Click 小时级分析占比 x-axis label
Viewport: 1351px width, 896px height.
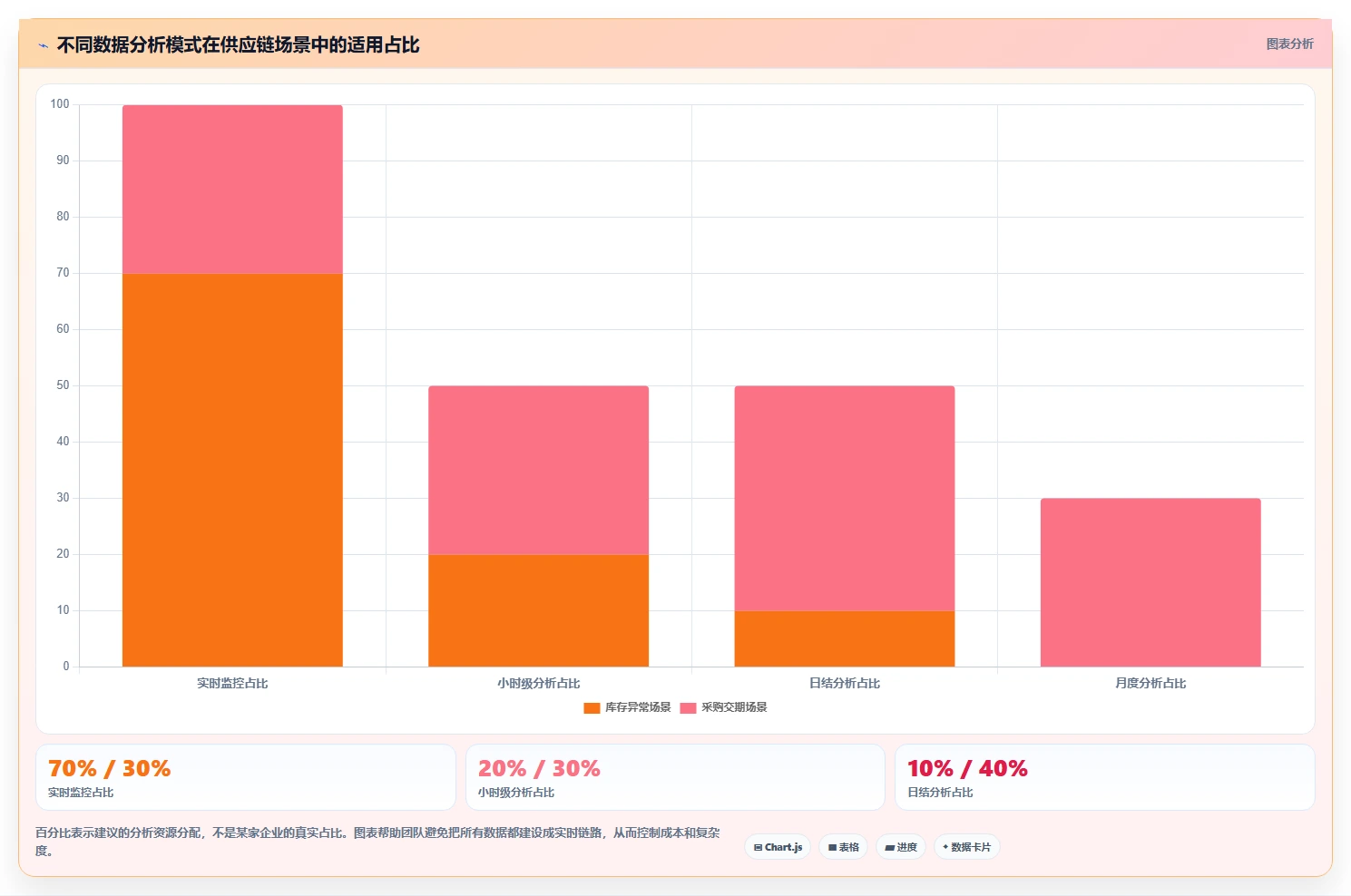pos(538,683)
